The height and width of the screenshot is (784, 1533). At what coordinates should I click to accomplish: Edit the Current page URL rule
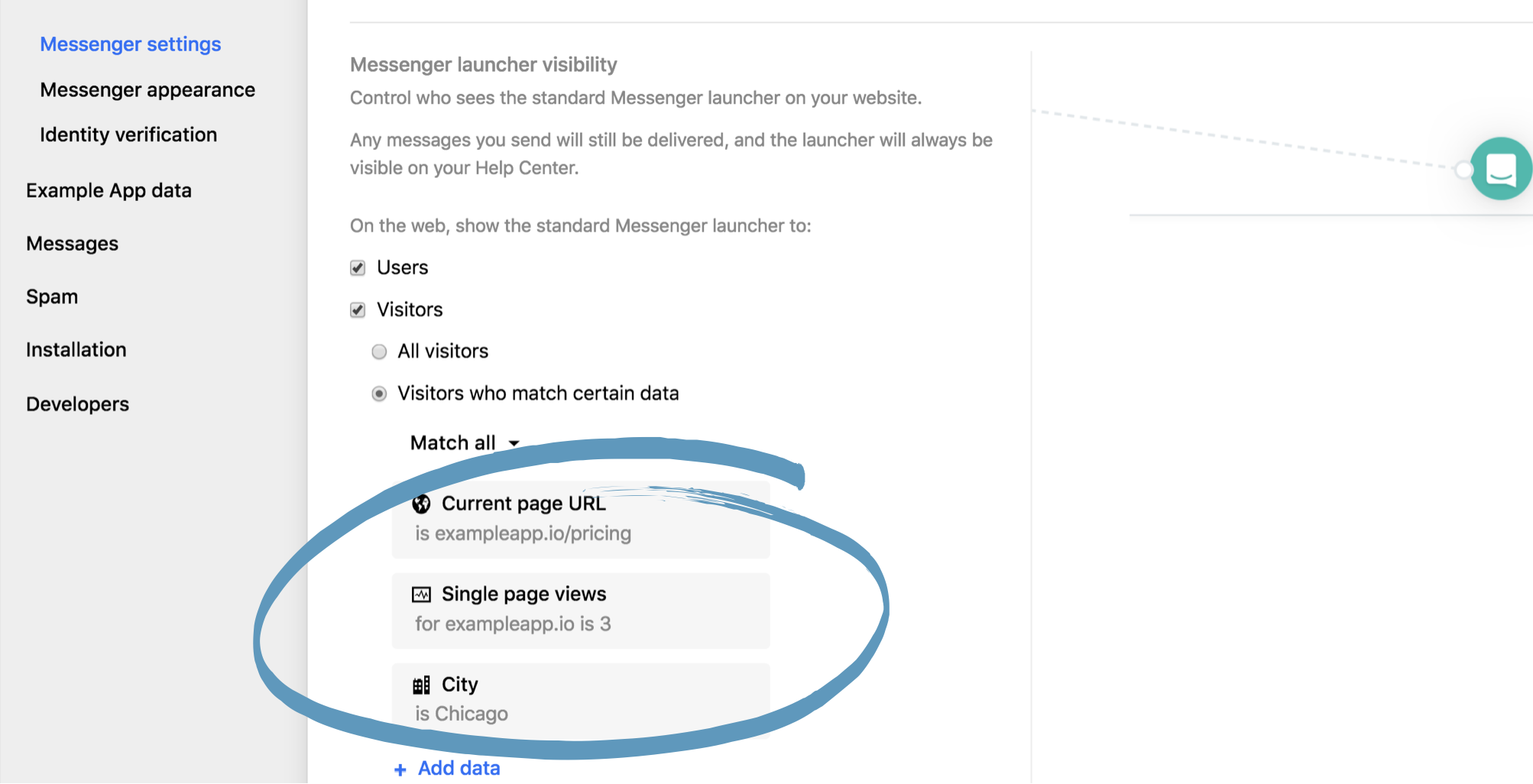pyautogui.click(x=581, y=518)
